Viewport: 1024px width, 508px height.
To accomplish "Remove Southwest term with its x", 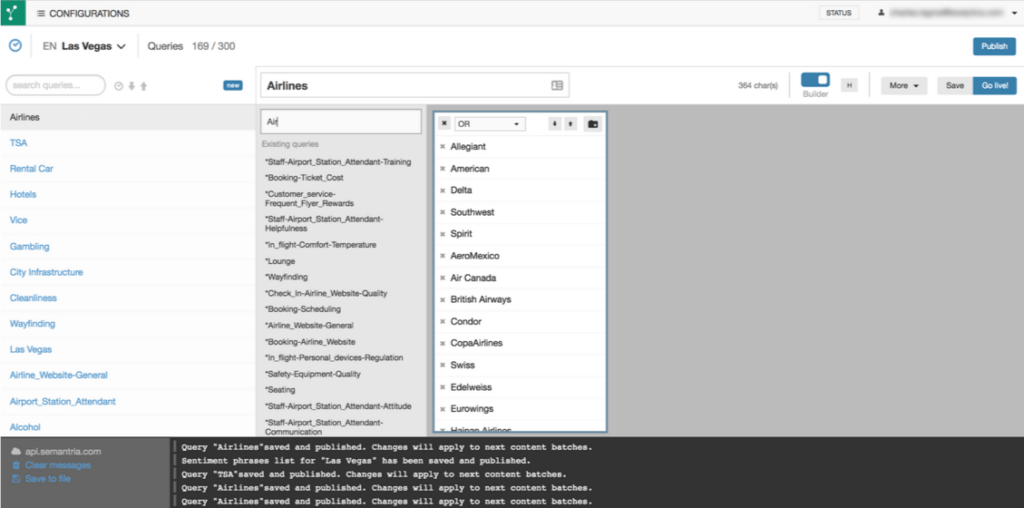I will point(443,212).
